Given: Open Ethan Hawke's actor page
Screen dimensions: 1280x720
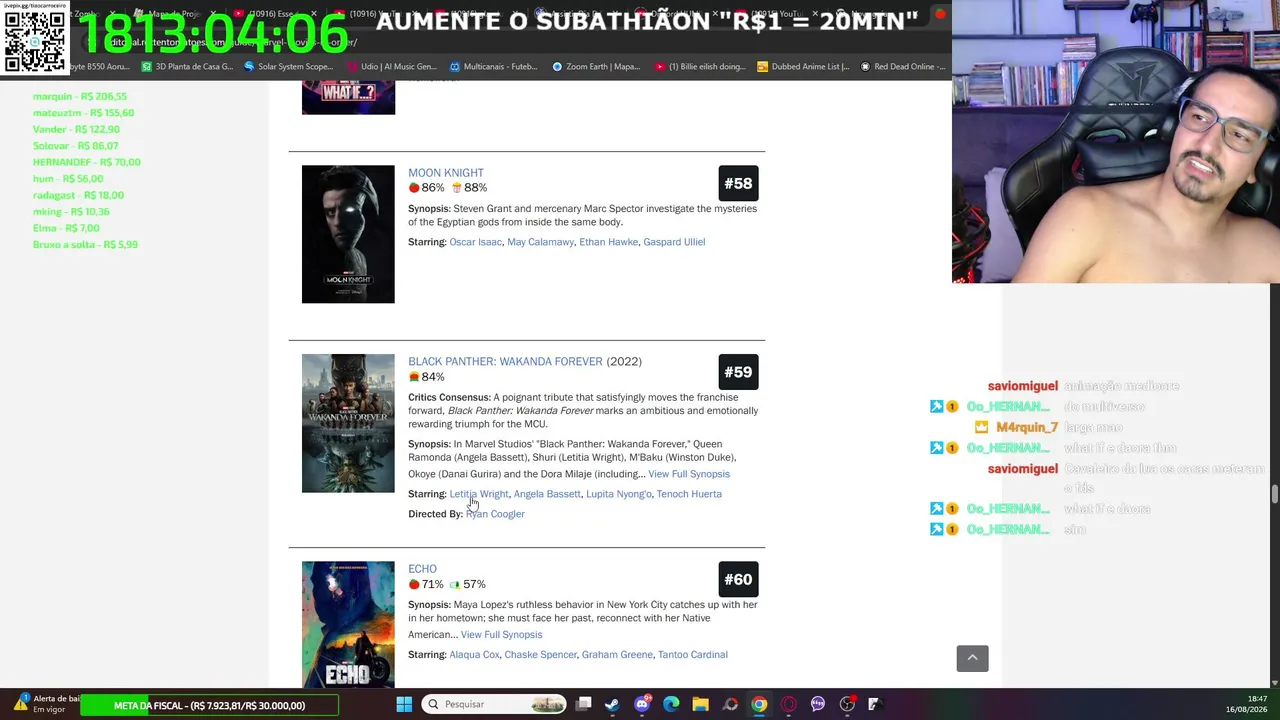Looking at the screenshot, I should point(608,242).
